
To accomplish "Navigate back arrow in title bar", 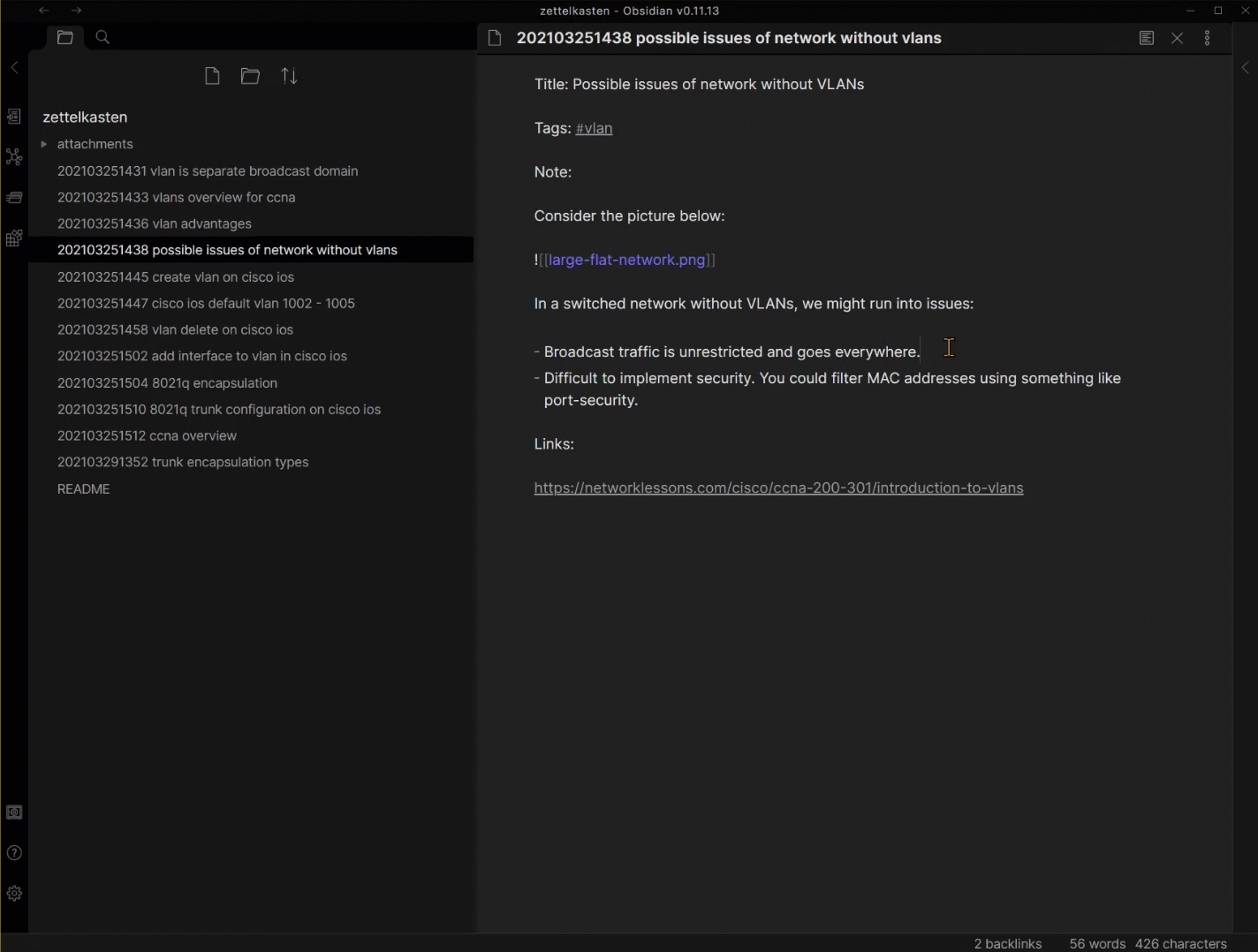I will tap(44, 11).
